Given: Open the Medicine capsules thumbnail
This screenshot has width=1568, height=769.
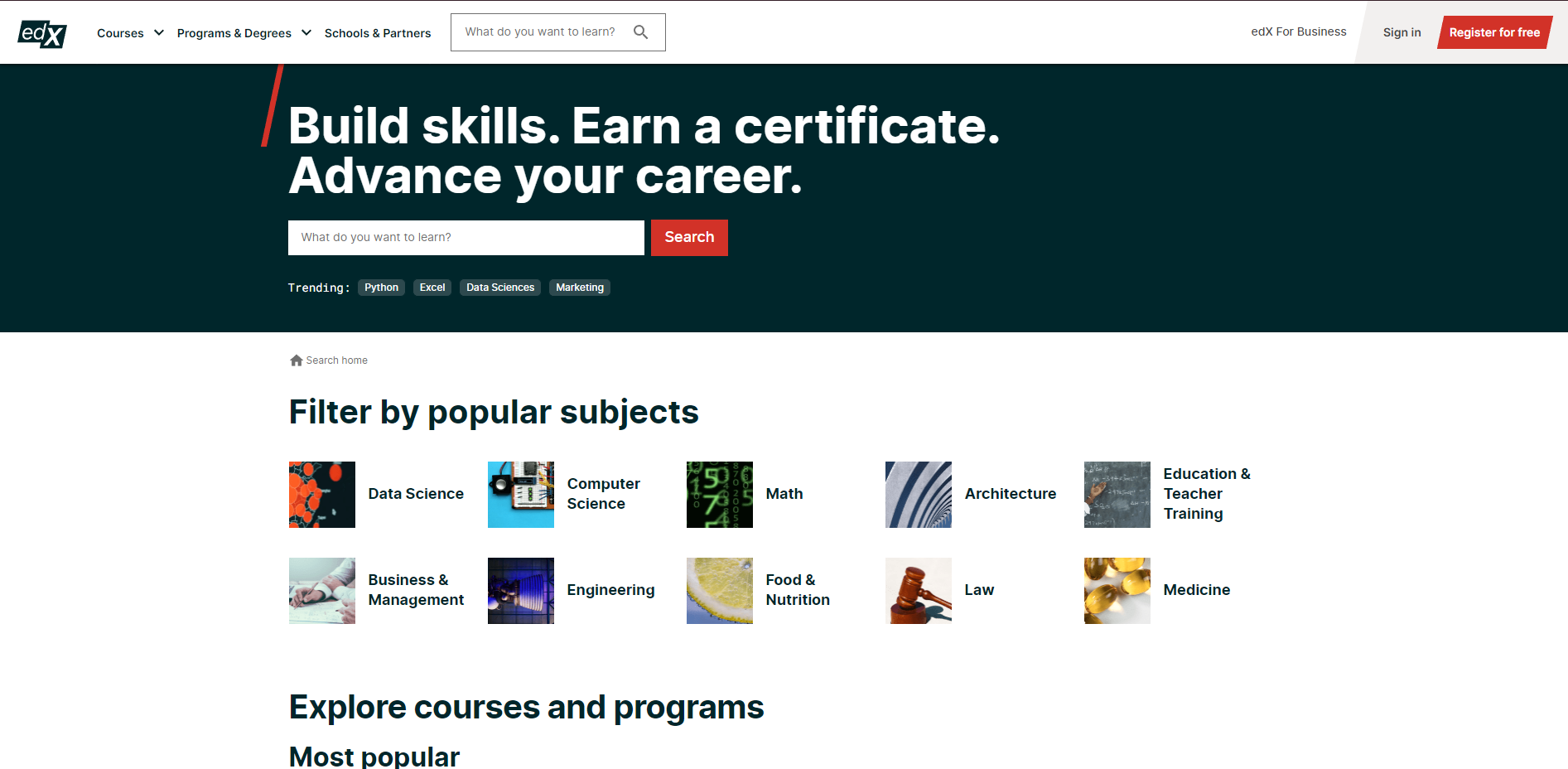Looking at the screenshot, I should (1117, 591).
